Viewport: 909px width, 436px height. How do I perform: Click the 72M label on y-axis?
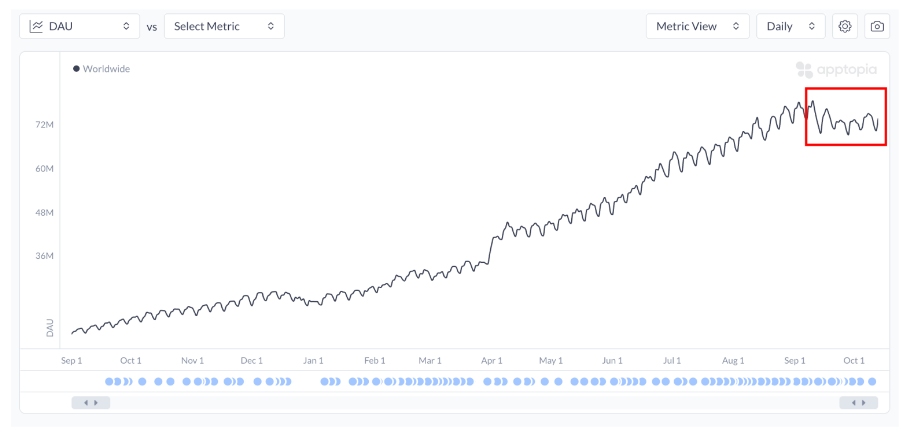[x=44, y=125]
